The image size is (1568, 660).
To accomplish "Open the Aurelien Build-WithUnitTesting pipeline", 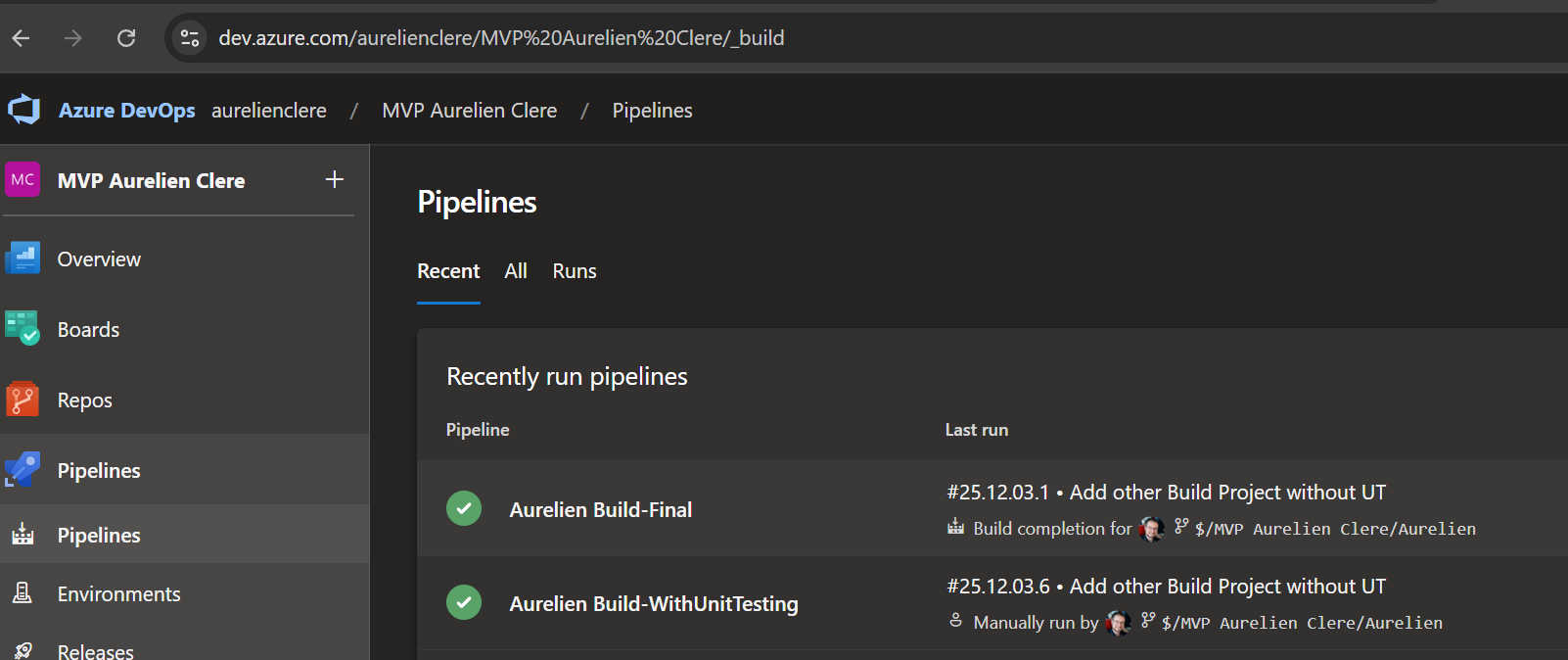I will click(654, 603).
